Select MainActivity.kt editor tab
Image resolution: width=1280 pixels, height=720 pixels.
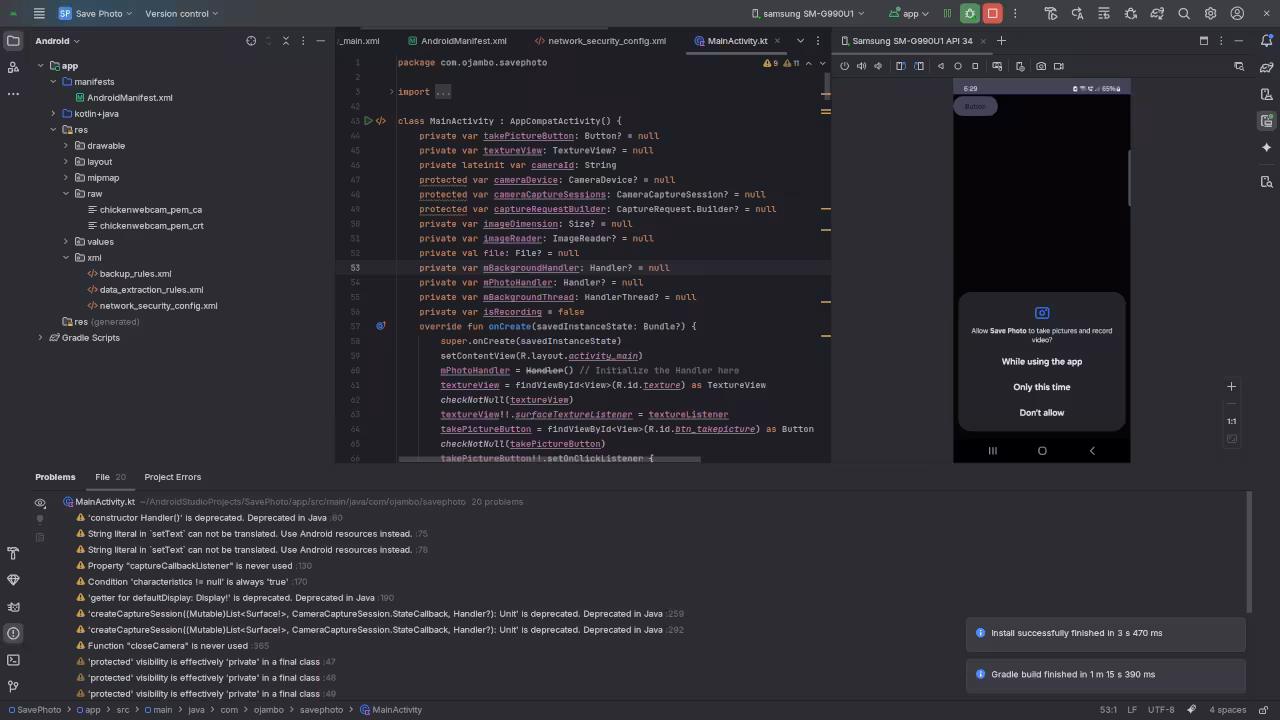738,41
